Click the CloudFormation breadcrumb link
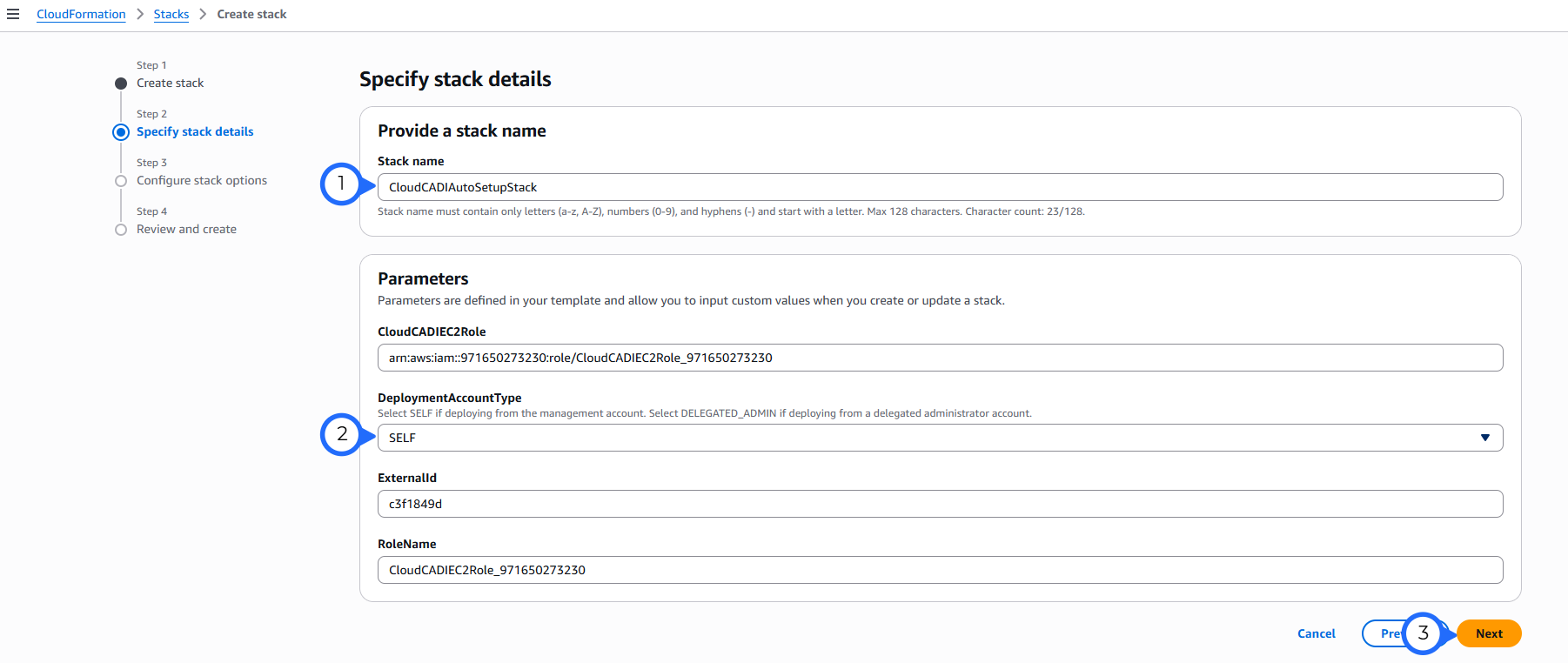 click(x=81, y=14)
